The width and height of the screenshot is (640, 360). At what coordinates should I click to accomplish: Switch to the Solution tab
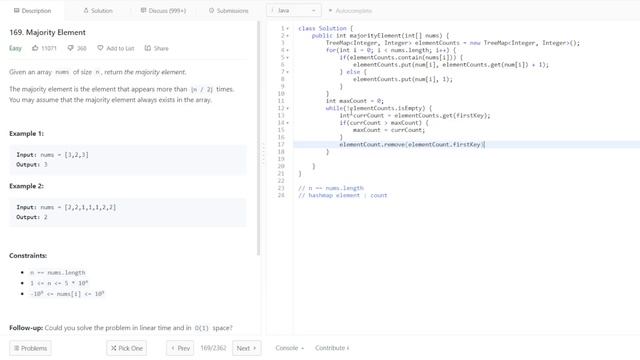[98, 11]
